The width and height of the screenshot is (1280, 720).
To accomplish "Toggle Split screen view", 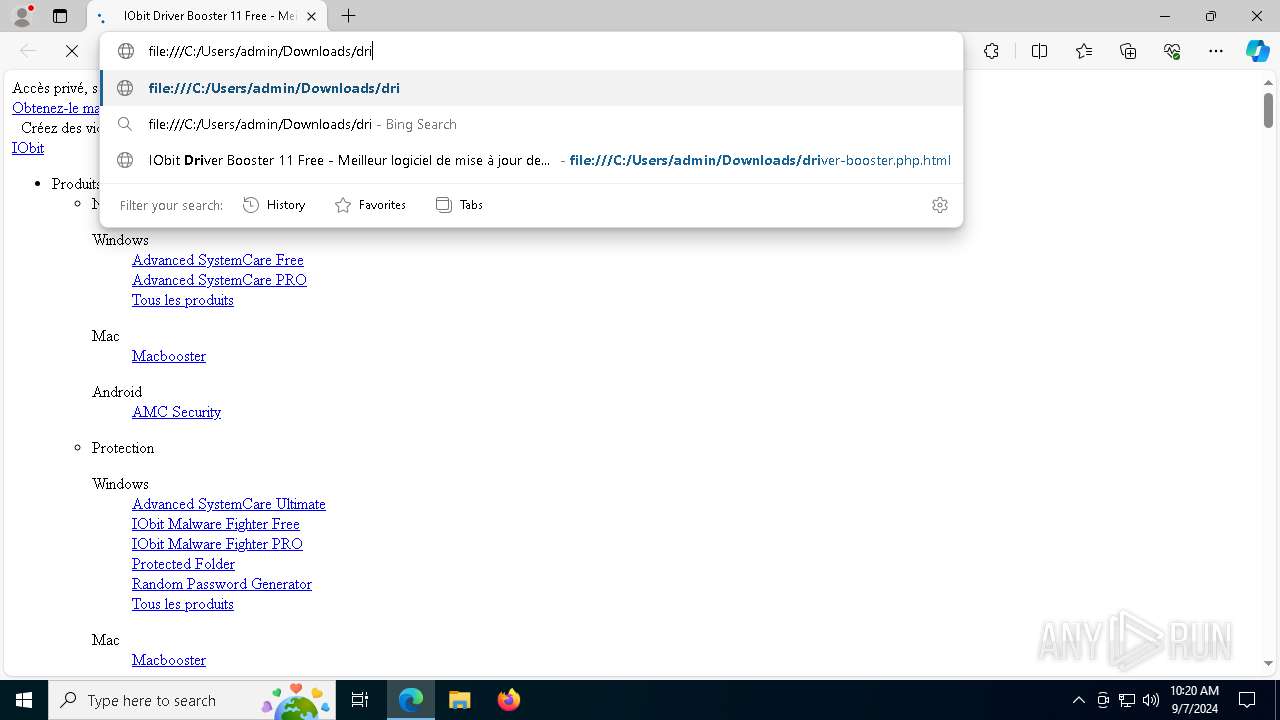I will pyautogui.click(x=1039, y=51).
